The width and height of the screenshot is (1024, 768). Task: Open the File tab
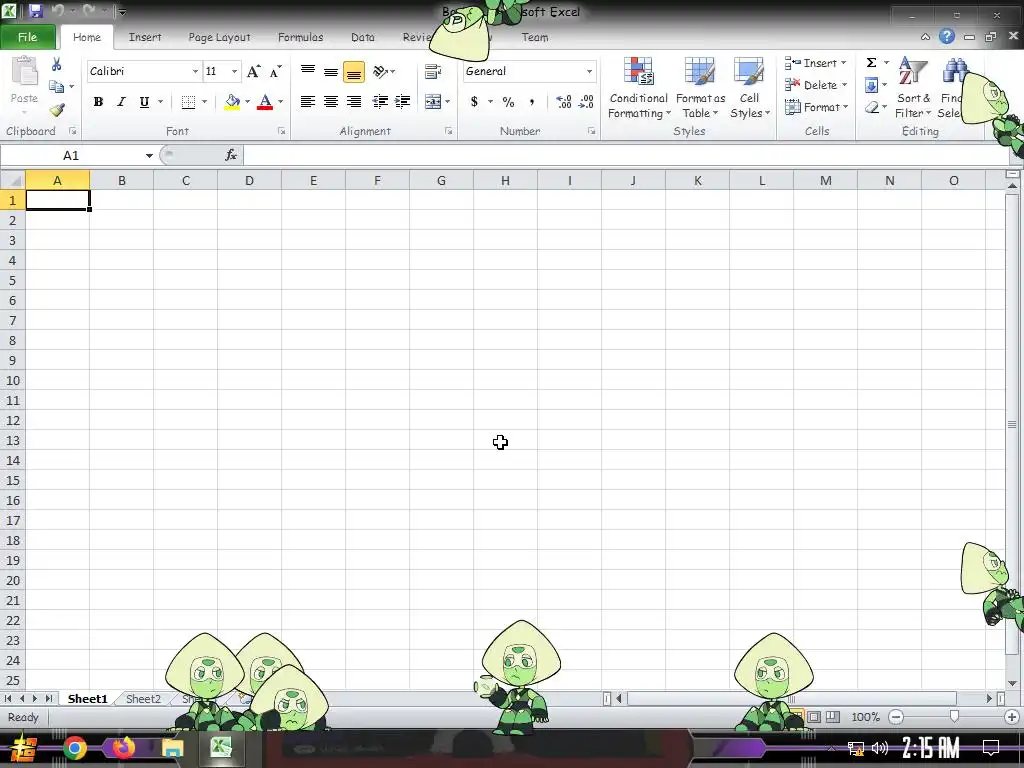click(x=27, y=37)
